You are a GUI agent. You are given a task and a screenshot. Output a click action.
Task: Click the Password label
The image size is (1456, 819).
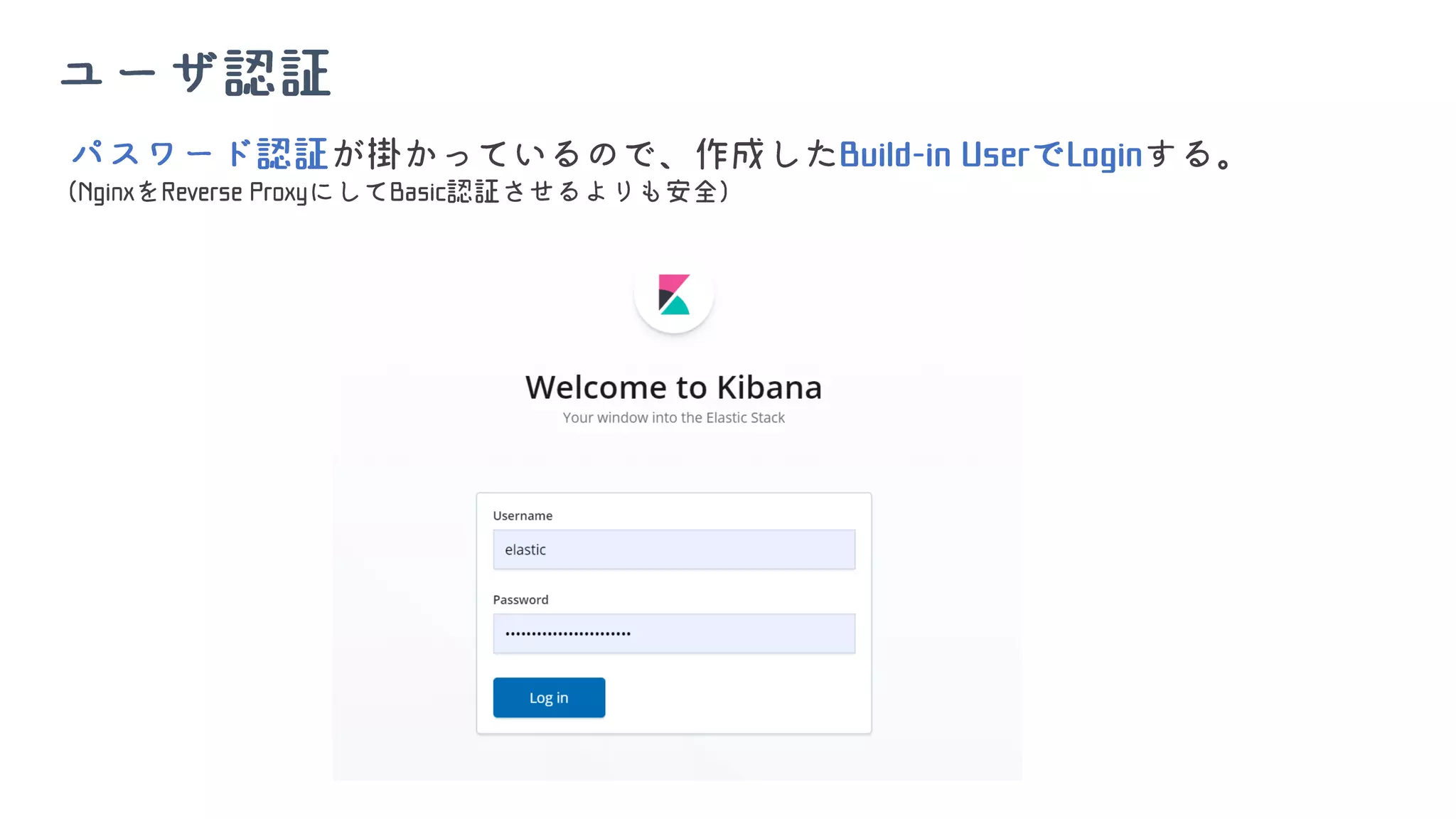coord(520,599)
